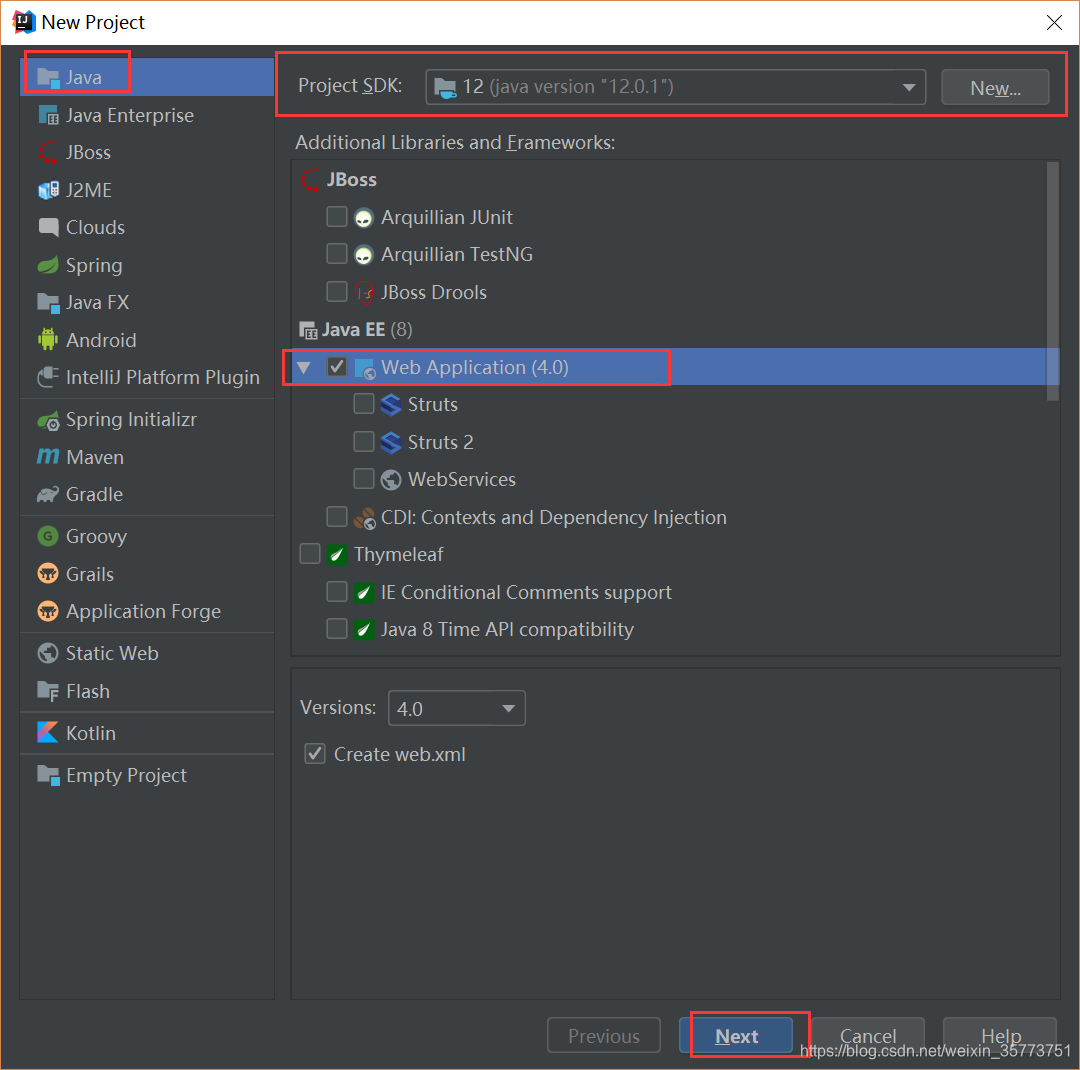Enable the Thymeleaf checkbox

[310, 554]
